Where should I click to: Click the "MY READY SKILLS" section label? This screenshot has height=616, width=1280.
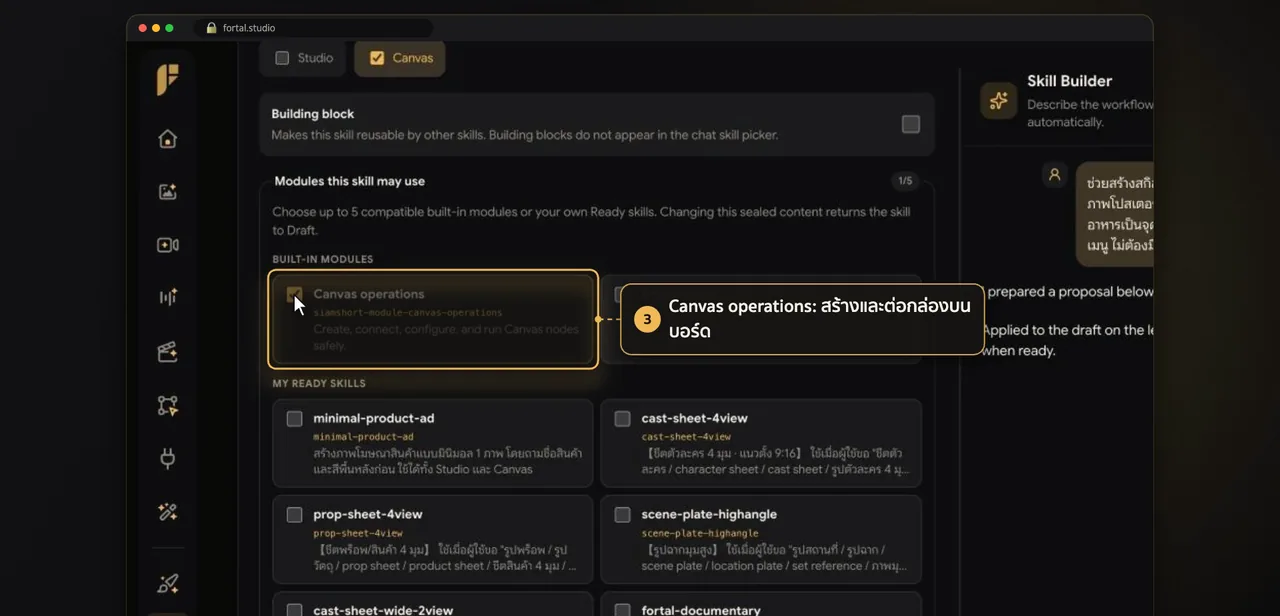click(319, 383)
